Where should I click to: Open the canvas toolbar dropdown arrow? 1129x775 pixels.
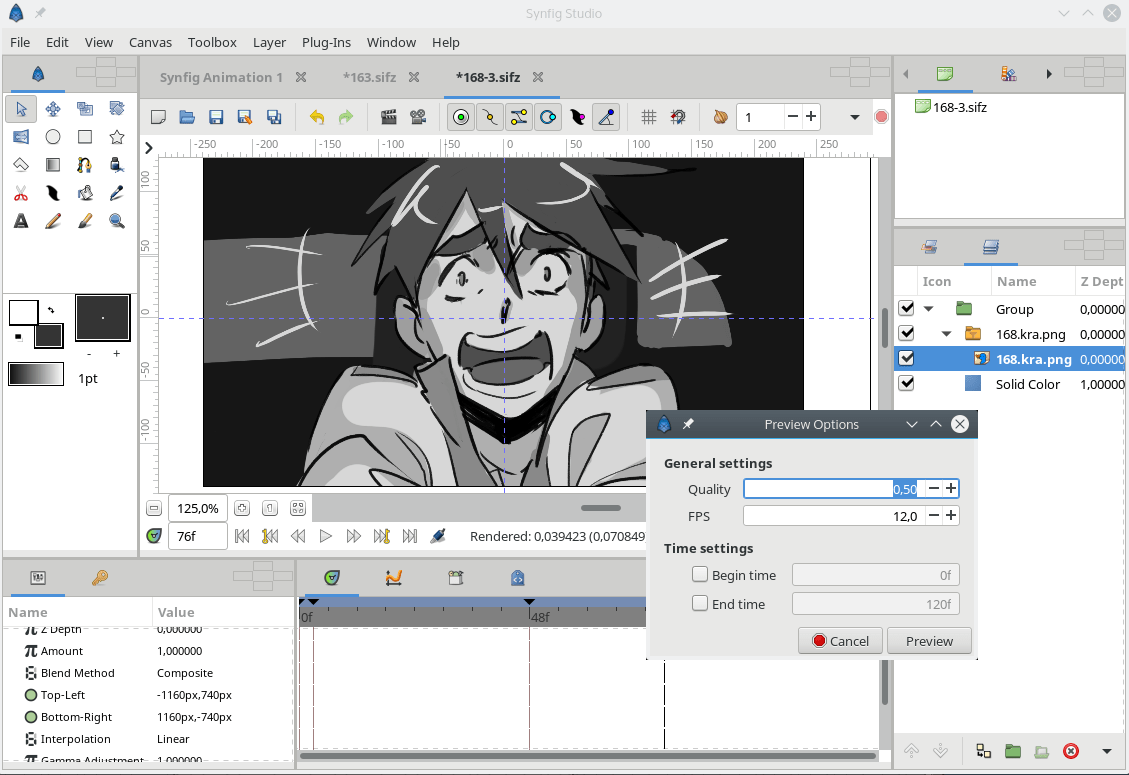tap(854, 117)
